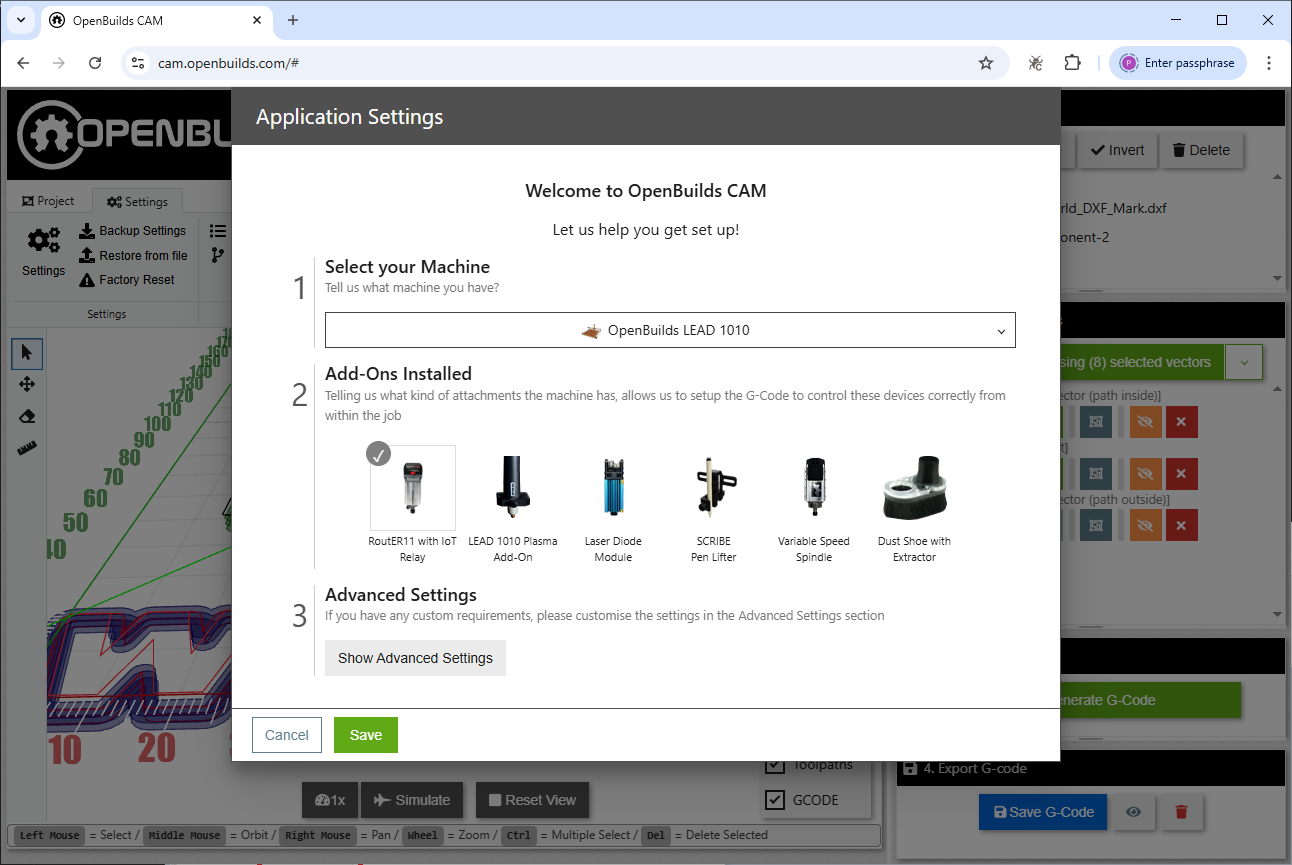Open the Settings ribbon tab
The height and width of the screenshot is (865, 1292).
coord(137,202)
